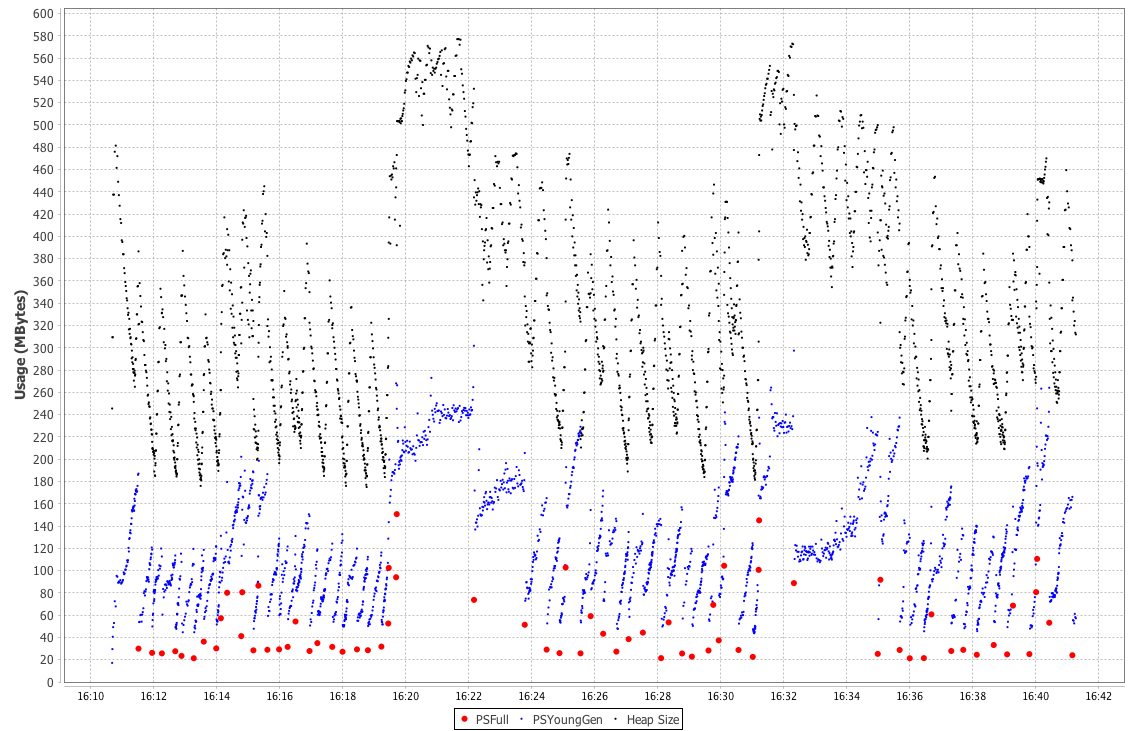This screenshot has width=1136, height=731.
Task: Select the Heap Size label in the legend
Action: point(653,719)
